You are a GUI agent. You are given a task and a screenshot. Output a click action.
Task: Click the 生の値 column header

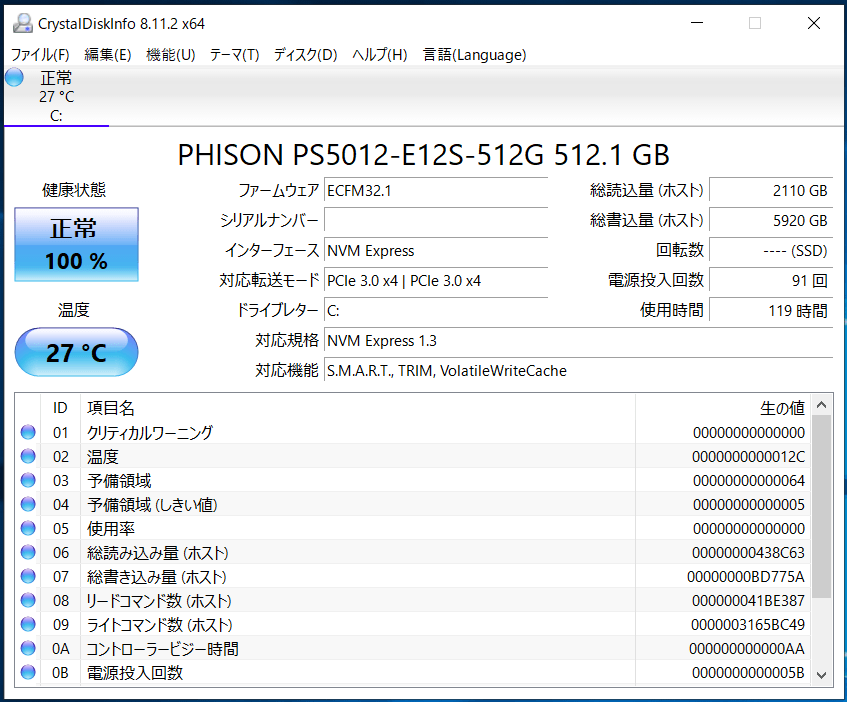pos(723,408)
